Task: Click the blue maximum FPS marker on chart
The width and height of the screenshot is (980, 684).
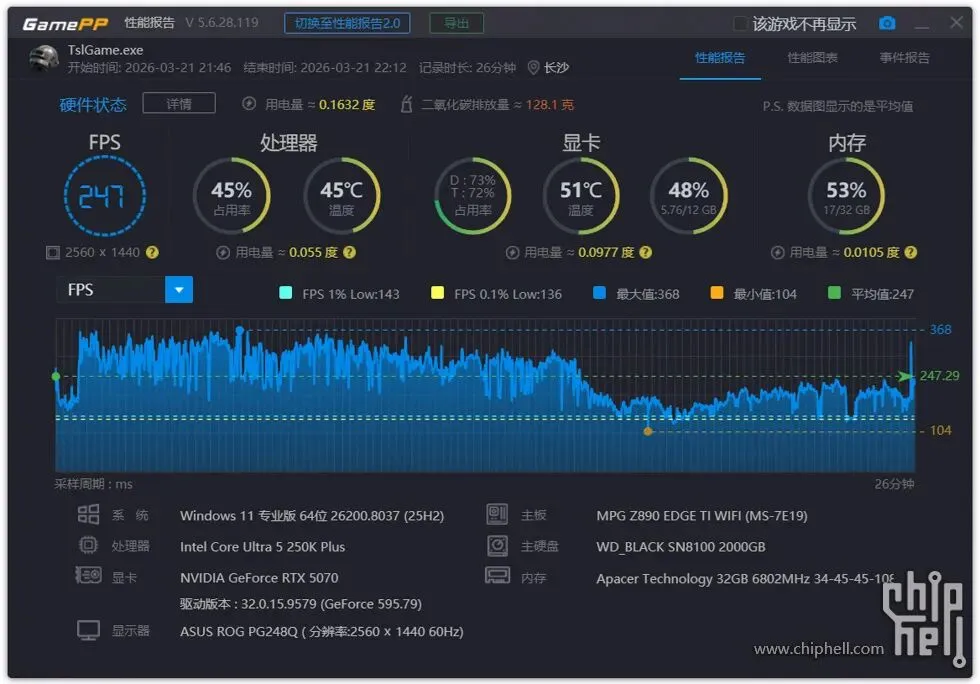Action: pyautogui.click(x=239, y=329)
